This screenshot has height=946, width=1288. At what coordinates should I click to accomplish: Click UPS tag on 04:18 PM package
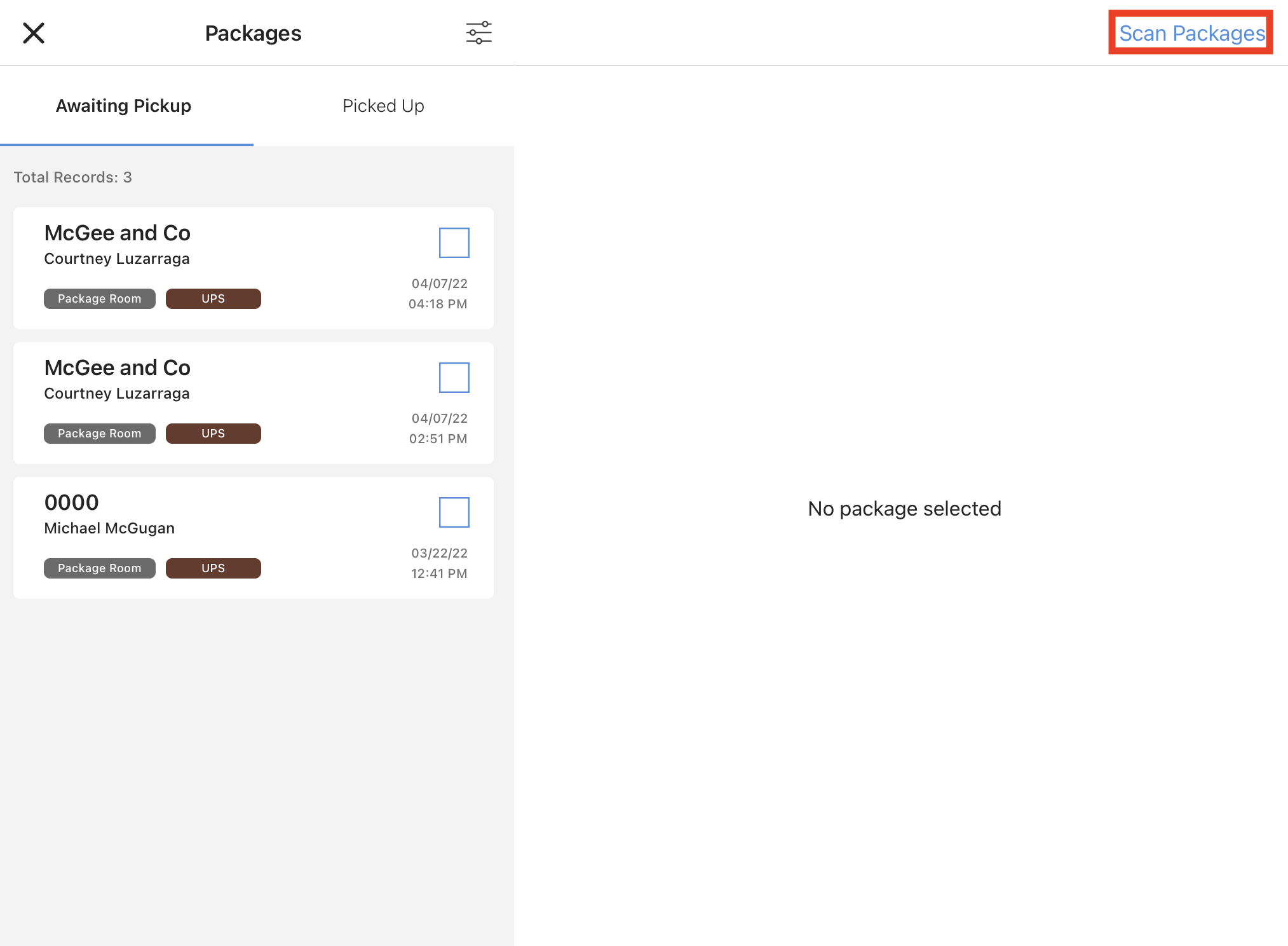213,299
